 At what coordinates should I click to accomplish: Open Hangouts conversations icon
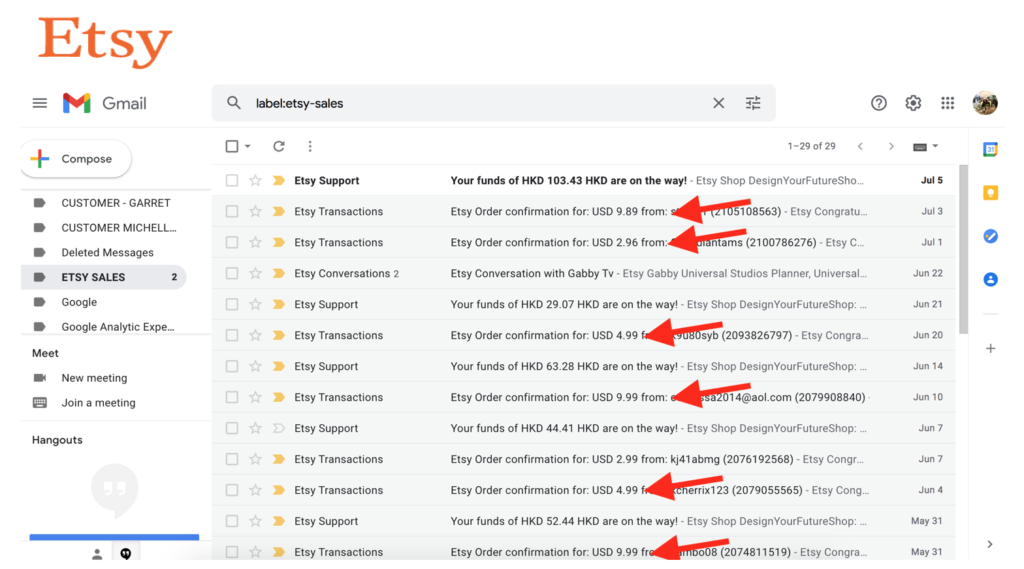click(x=125, y=554)
